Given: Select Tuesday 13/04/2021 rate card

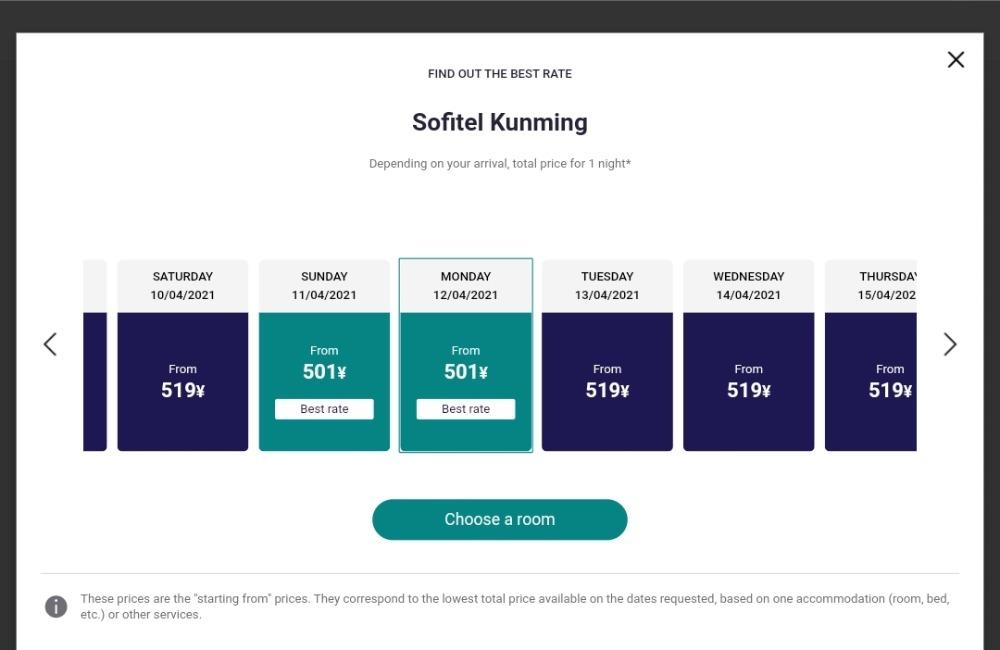Looking at the screenshot, I should [x=607, y=355].
